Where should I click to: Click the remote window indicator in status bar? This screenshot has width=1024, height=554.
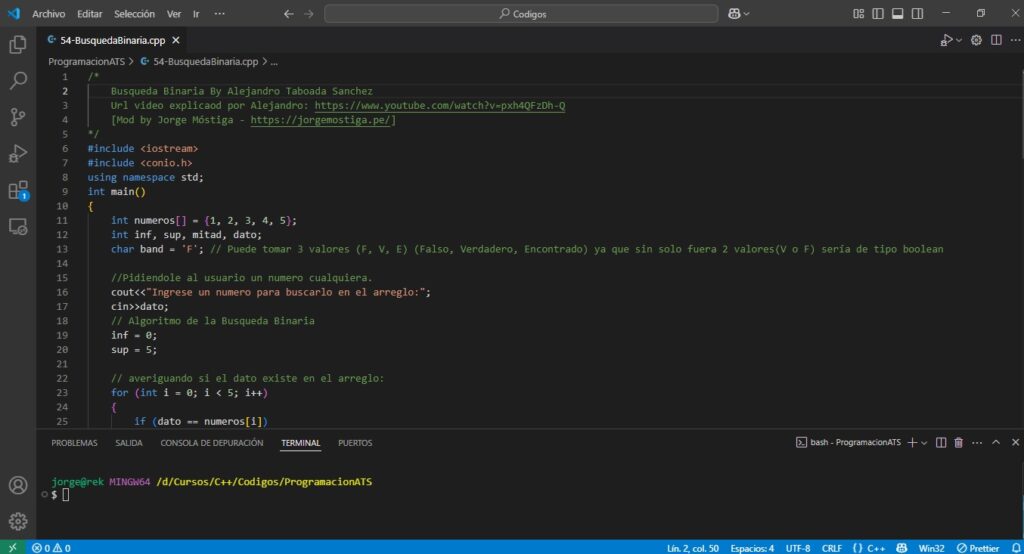pyautogui.click(x=12, y=547)
